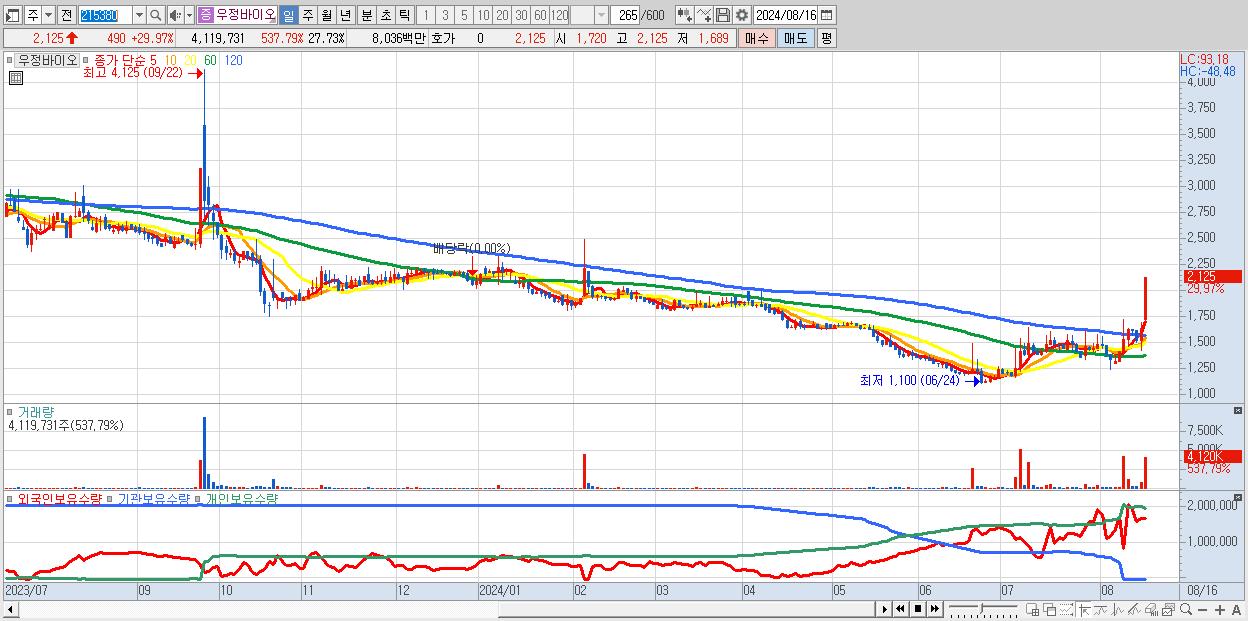Select interval 1 button
1248x621 pixels.
[425, 15]
